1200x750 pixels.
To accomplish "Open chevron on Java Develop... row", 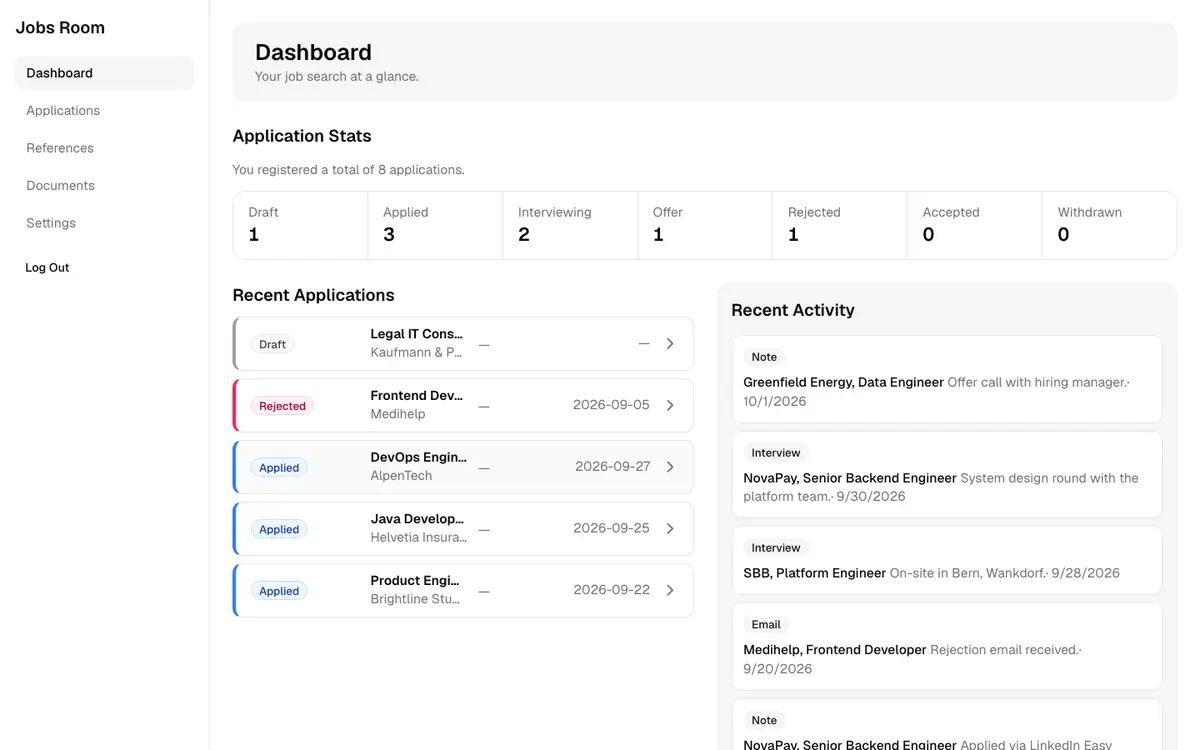I will click(x=670, y=528).
